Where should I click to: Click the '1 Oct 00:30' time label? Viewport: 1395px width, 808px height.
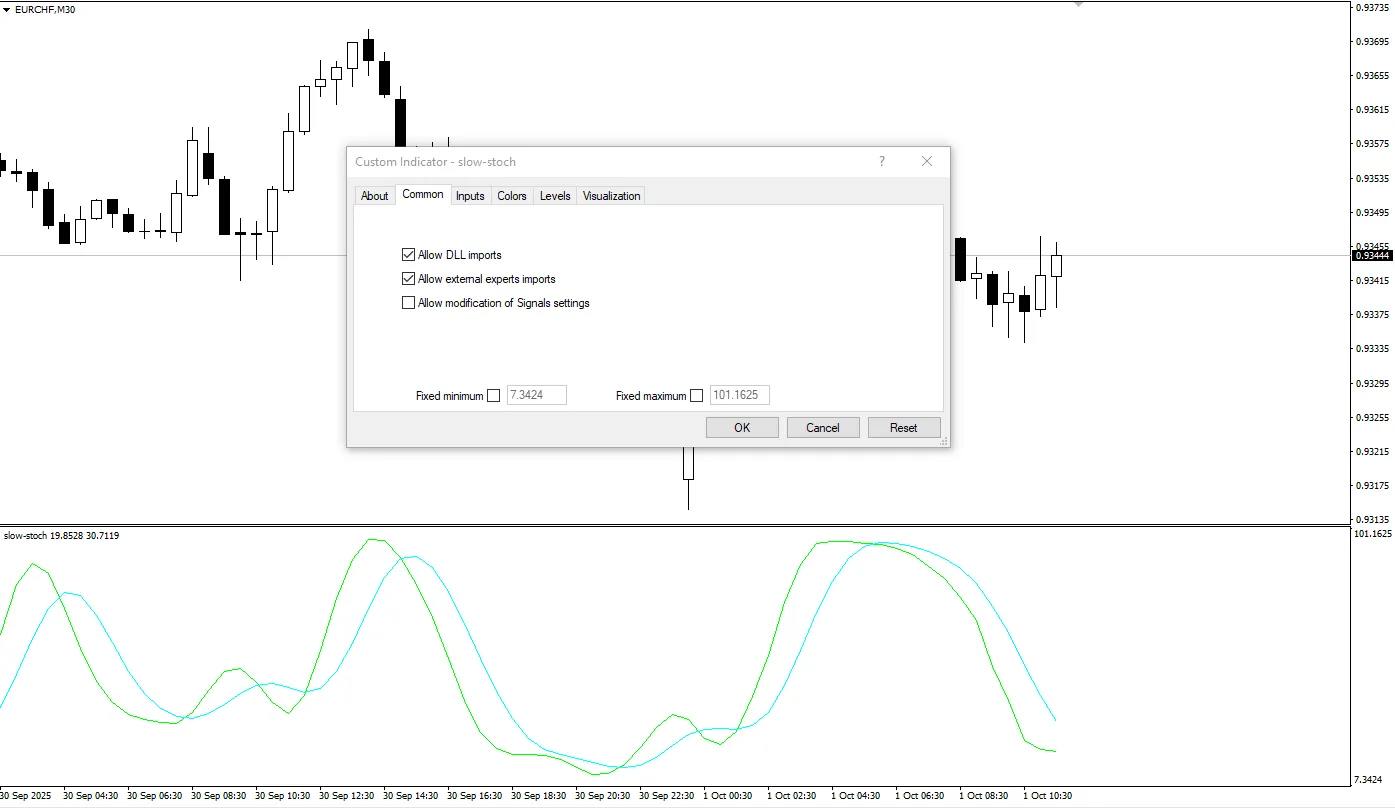tap(728, 796)
